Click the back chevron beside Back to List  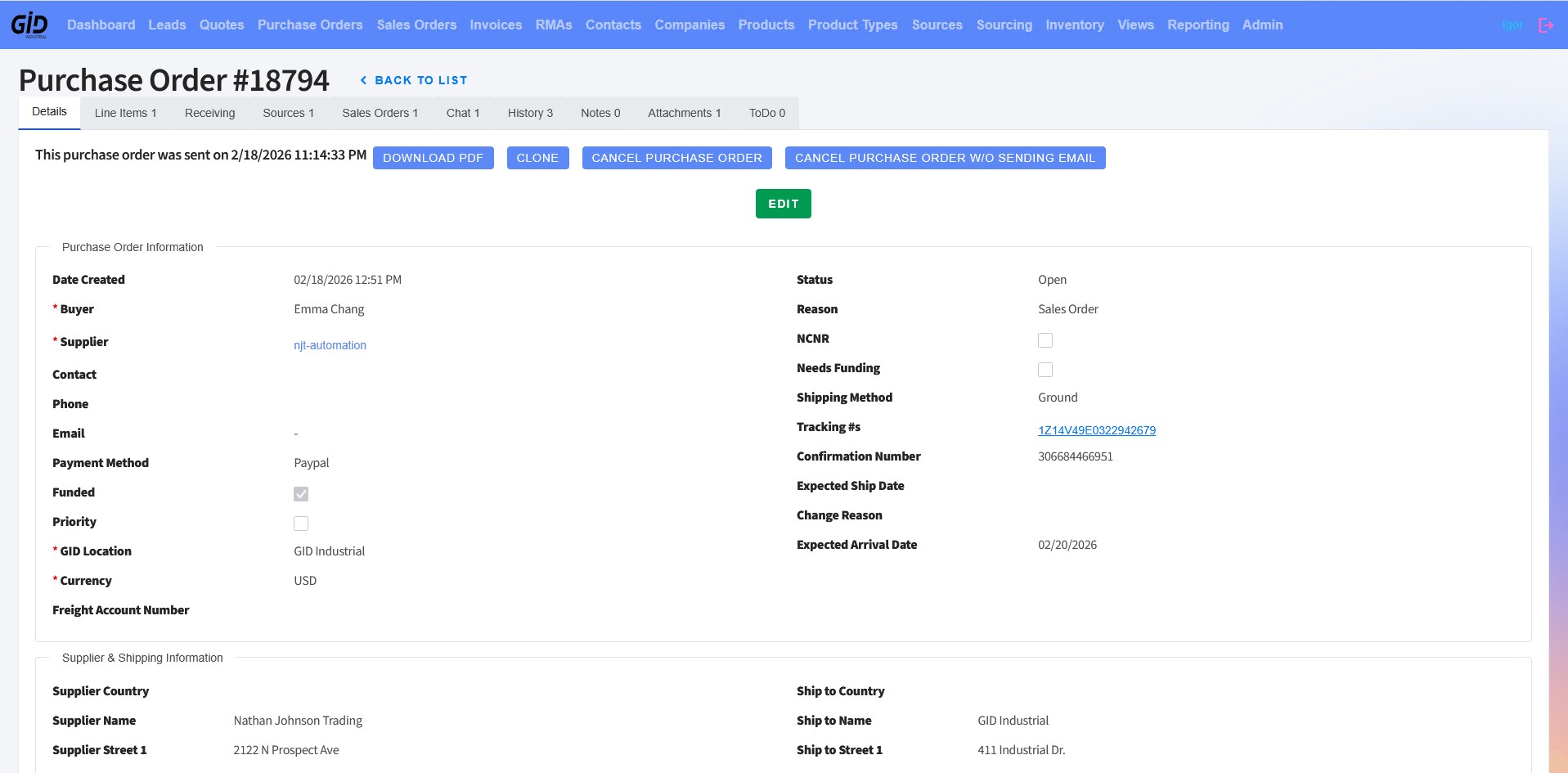(363, 80)
